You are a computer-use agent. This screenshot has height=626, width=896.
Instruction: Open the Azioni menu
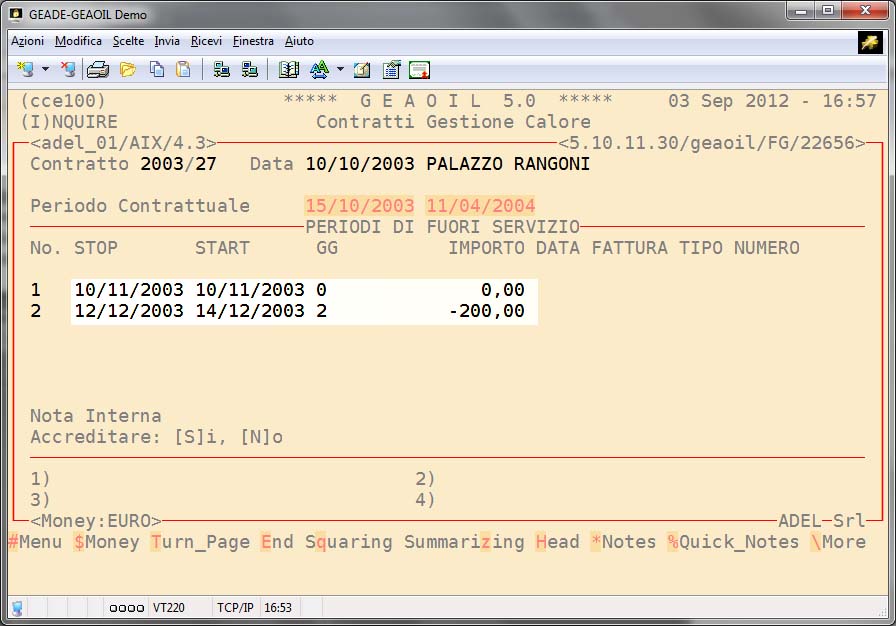[x=27, y=41]
